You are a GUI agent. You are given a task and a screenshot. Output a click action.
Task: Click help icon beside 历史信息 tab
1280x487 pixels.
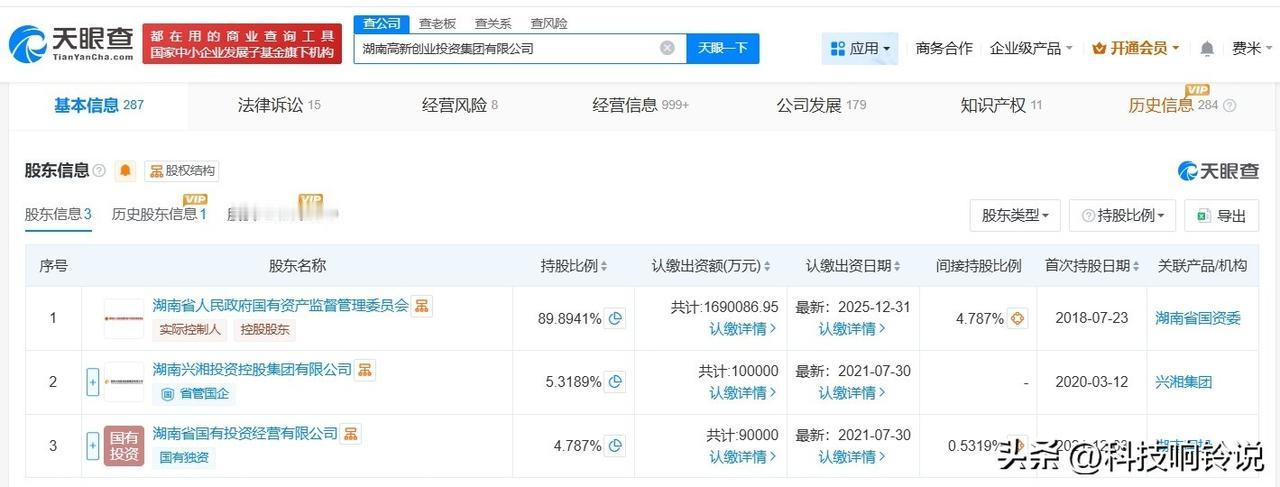click(x=1230, y=106)
